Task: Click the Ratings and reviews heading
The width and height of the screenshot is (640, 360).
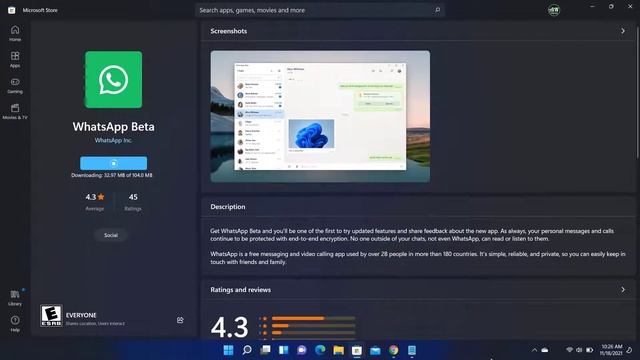Action: tap(240, 289)
